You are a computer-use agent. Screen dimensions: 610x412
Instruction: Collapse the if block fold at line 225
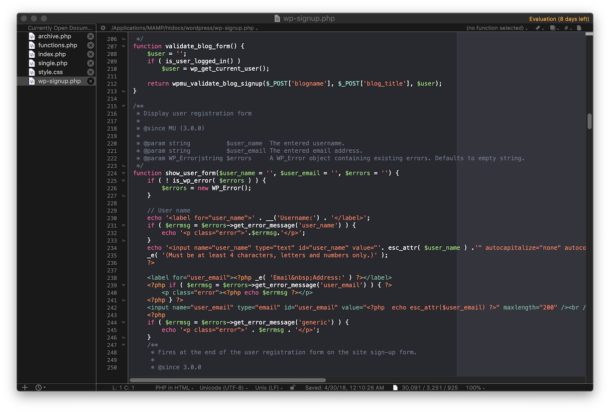pyautogui.click(x=124, y=181)
